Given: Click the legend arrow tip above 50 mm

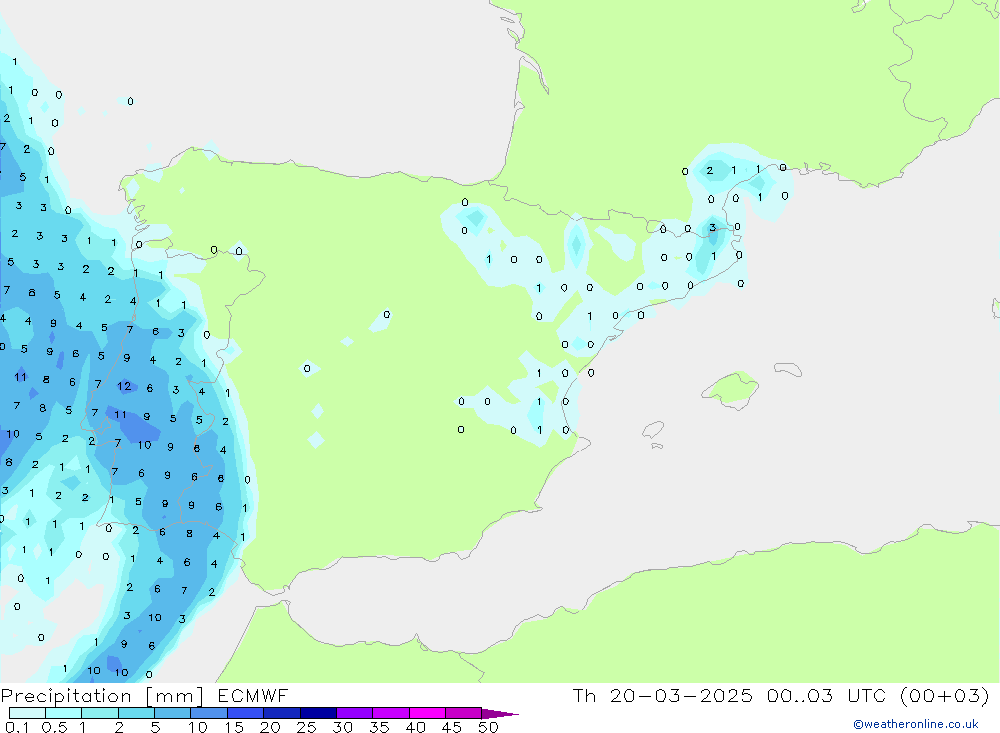Looking at the screenshot, I should click(500, 714).
